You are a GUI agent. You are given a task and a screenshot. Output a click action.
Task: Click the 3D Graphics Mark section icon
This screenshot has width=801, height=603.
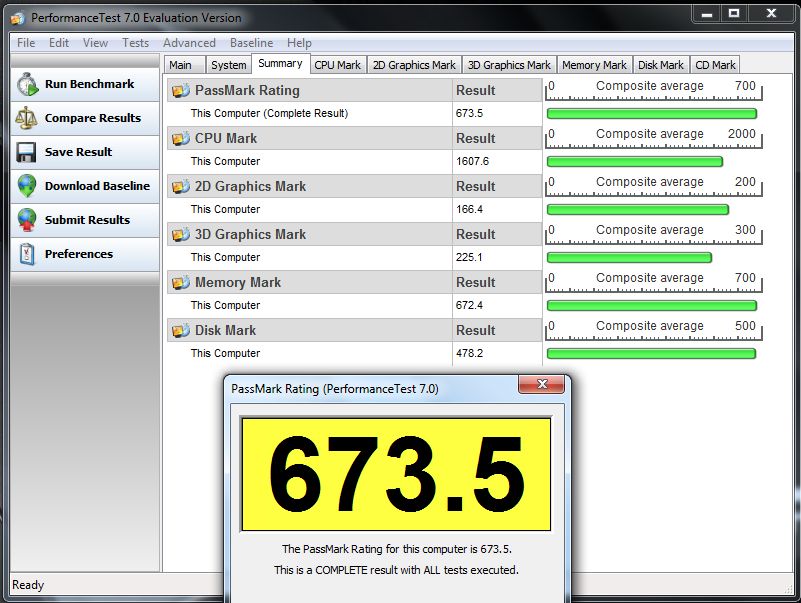tap(181, 235)
